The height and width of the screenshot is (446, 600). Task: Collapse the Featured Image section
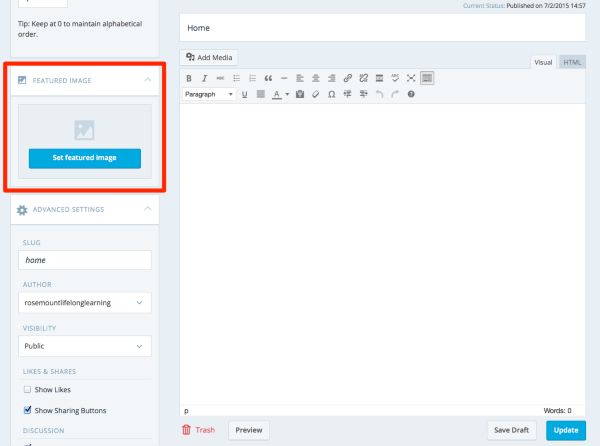click(148, 80)
